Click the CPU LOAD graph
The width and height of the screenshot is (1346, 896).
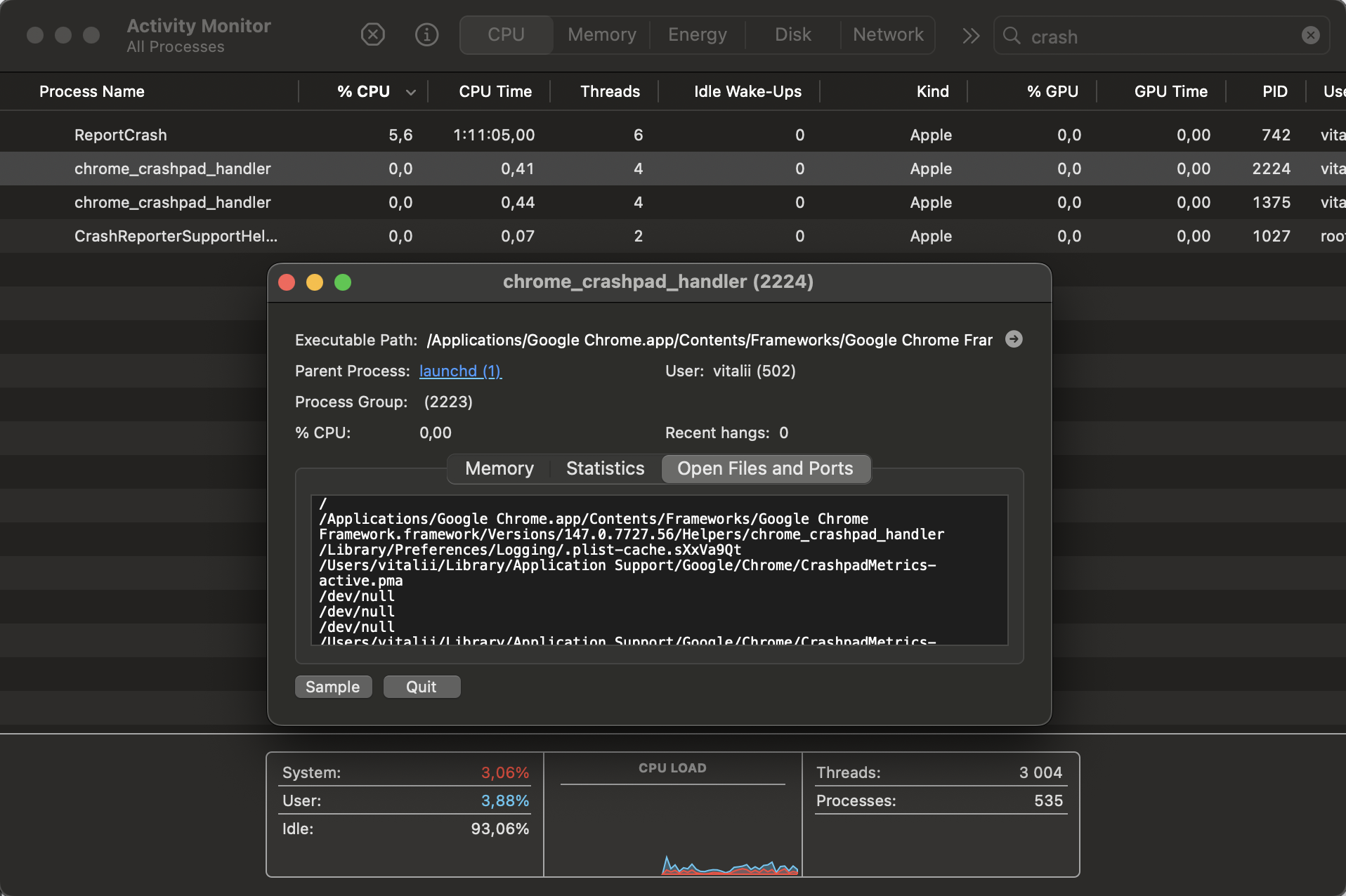(x=673, y=815)
